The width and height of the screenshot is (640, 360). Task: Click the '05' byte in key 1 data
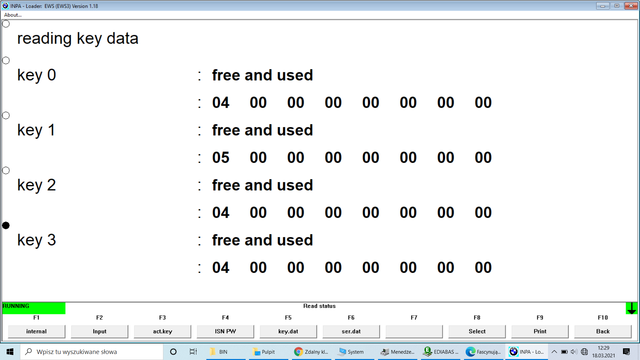(221, 158)
